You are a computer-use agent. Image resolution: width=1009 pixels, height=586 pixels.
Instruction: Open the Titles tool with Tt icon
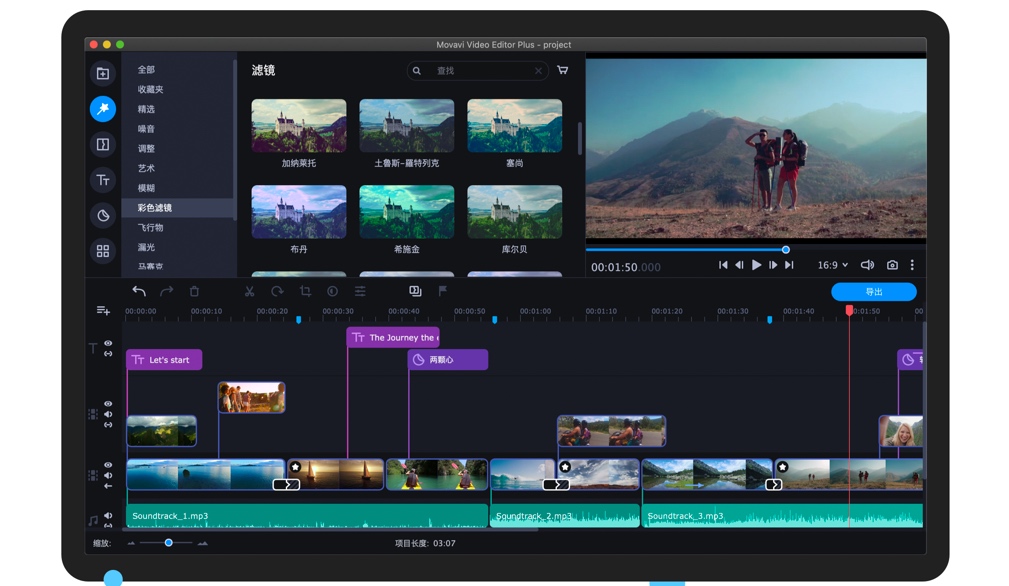click(x=103, y=180)
